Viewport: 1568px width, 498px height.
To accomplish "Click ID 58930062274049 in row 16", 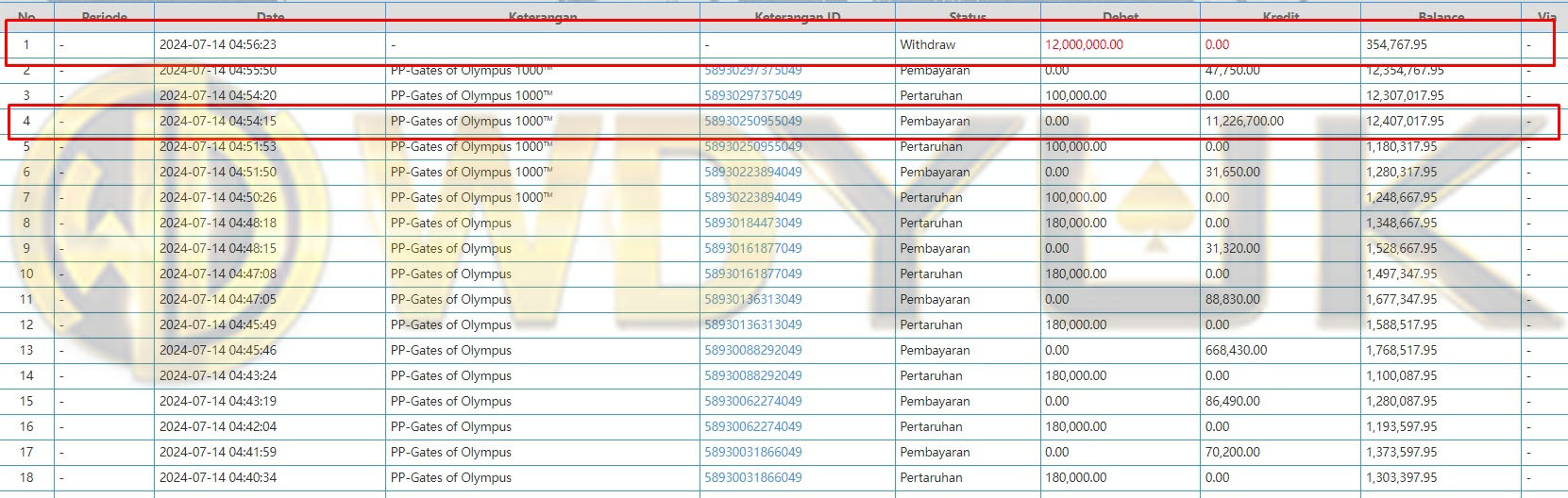I will (x=752, y=427).
